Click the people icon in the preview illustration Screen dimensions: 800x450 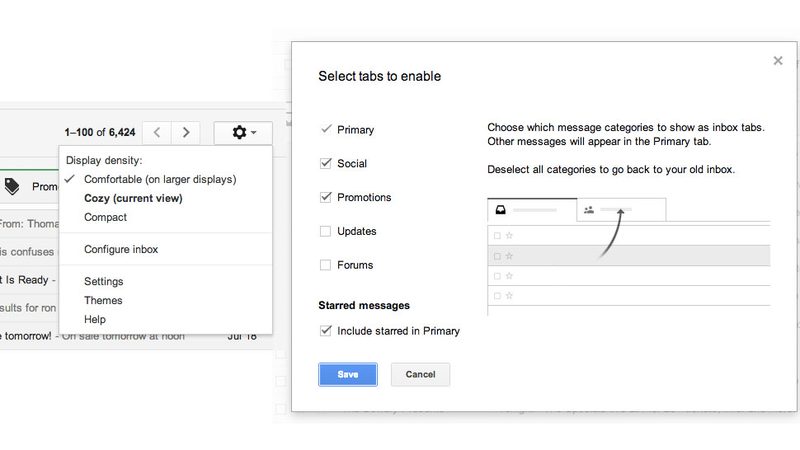click(589, 210)
